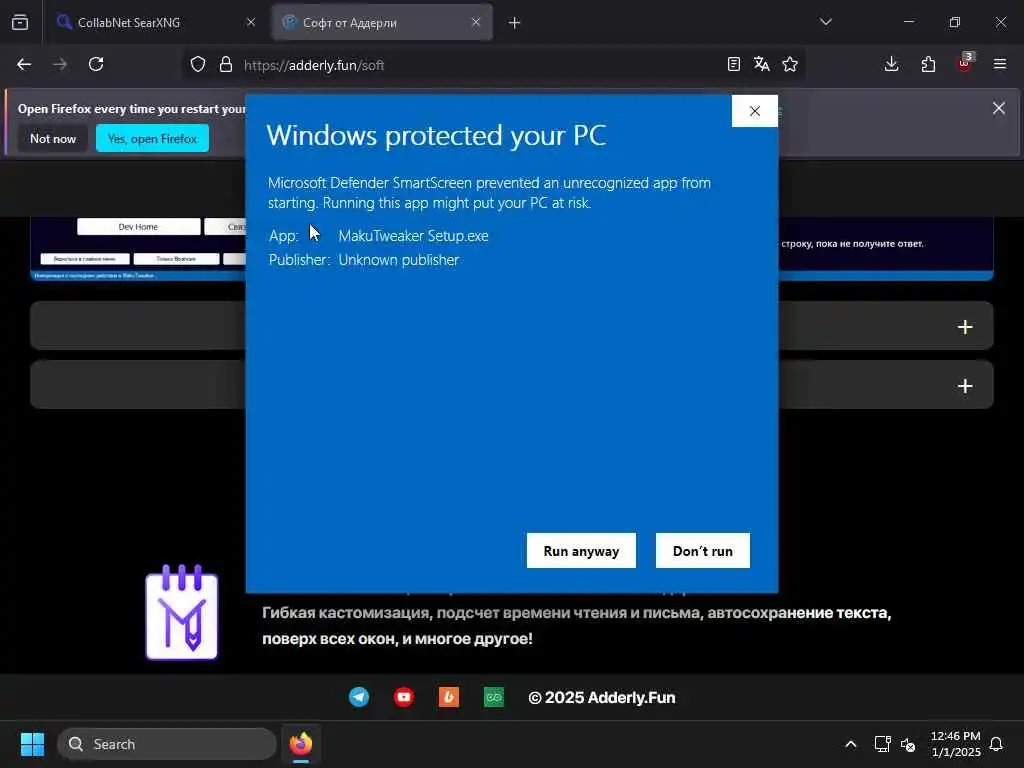Choose Don't run in SmartScreen dialog

coord(703,551)
